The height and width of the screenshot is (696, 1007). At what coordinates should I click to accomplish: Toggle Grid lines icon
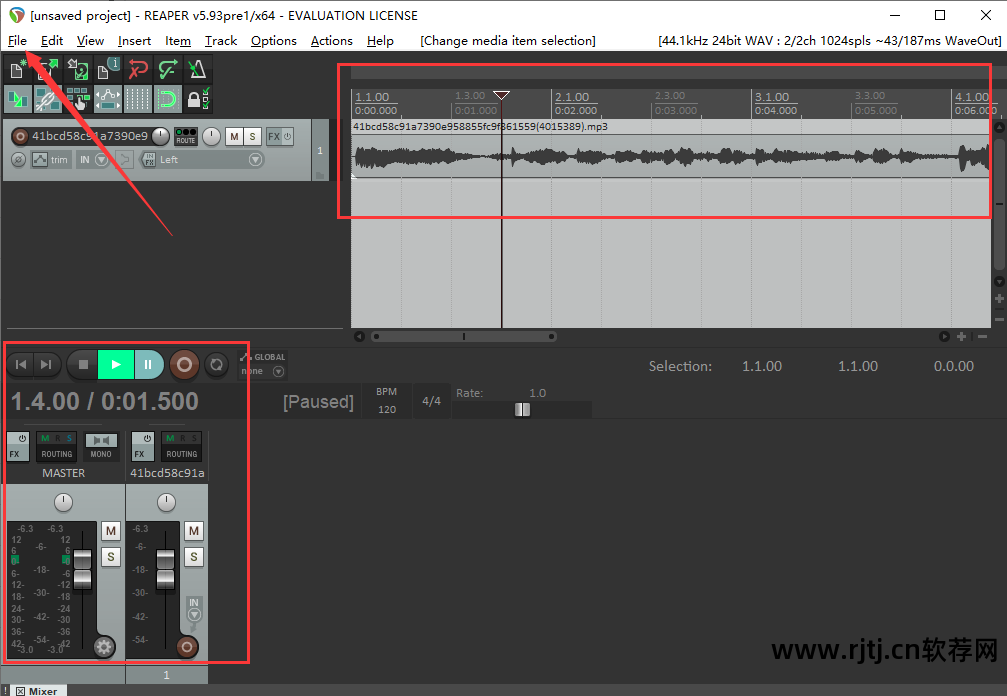[137, 99]
